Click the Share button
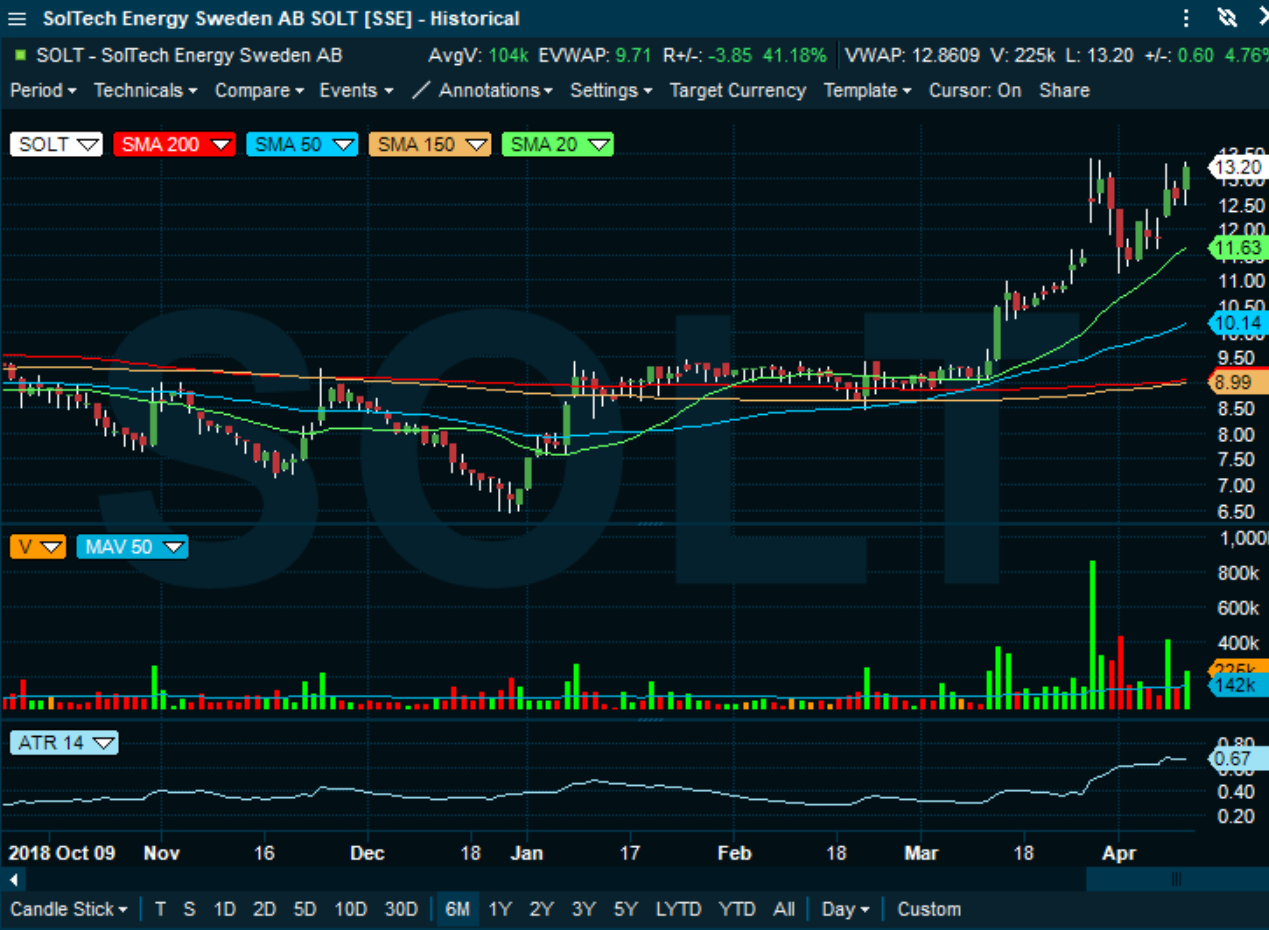 point(1064,90)
